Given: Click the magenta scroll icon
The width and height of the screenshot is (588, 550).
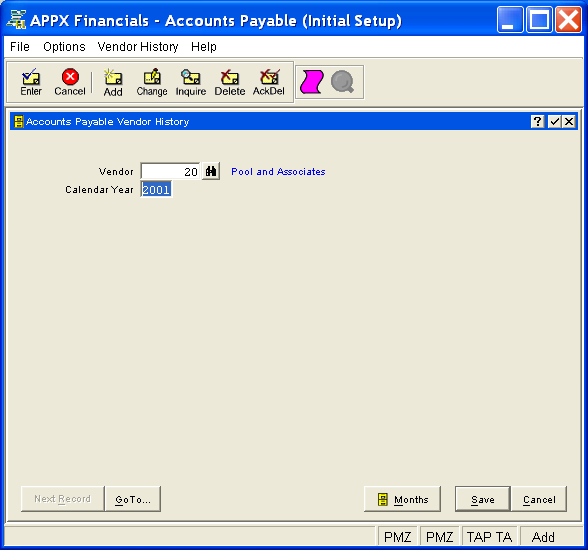Looking at the screenshot, I should [312, 82].
